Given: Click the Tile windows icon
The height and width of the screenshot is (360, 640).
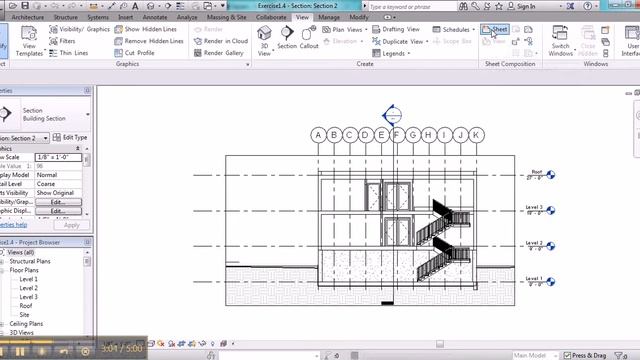Looking at the screenshot, I should coord(606,53).
